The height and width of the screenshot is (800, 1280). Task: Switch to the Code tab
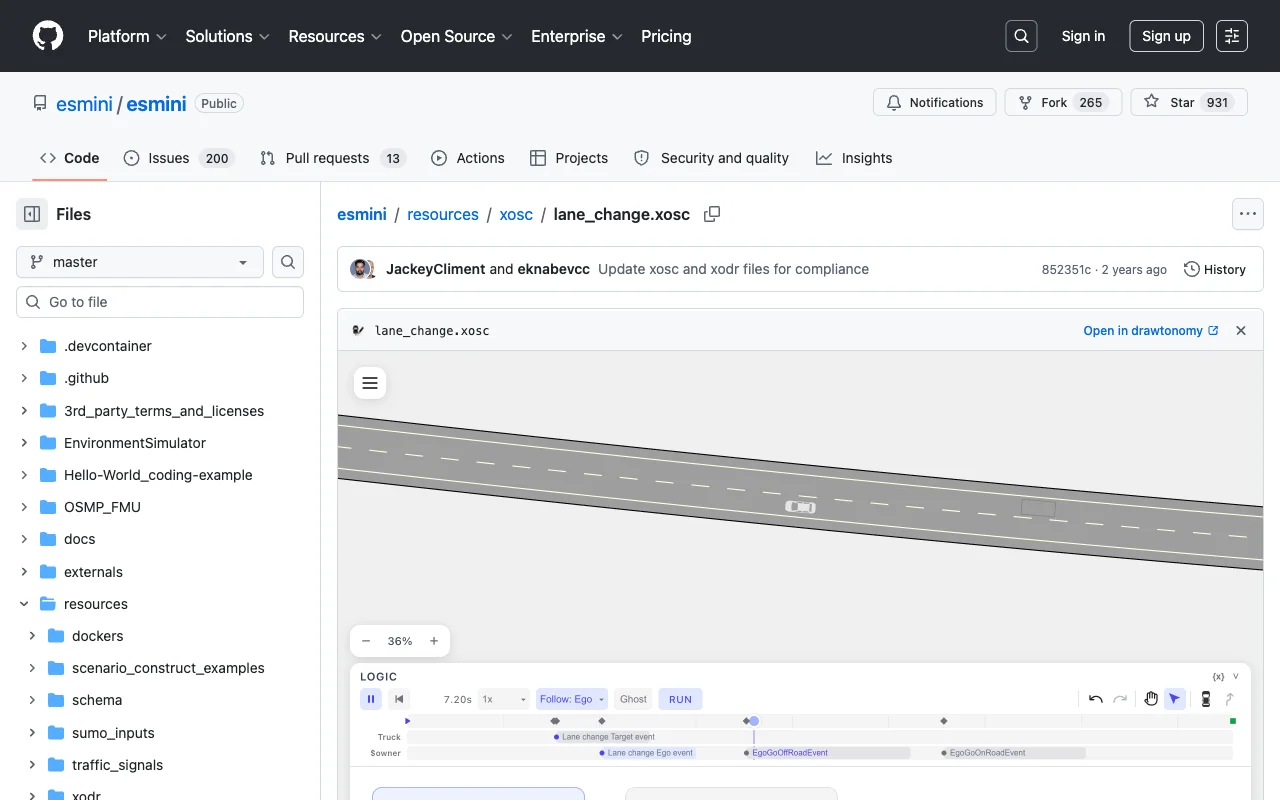click(70, 158)
